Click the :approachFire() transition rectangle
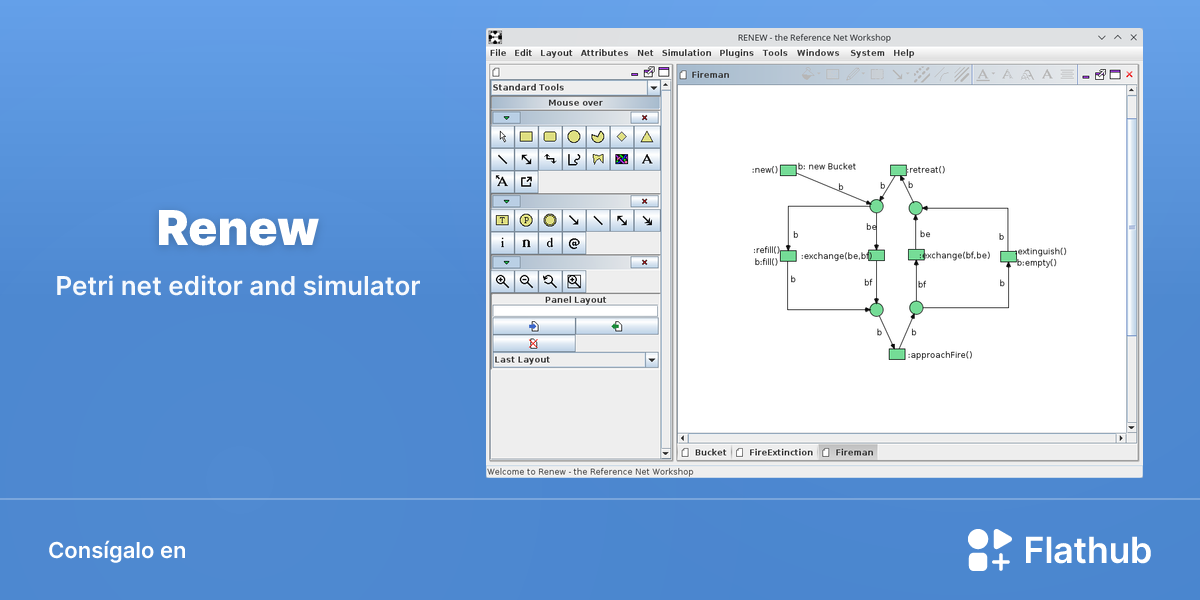Screen dimensions: 1200x600 (x=897, y=354)
